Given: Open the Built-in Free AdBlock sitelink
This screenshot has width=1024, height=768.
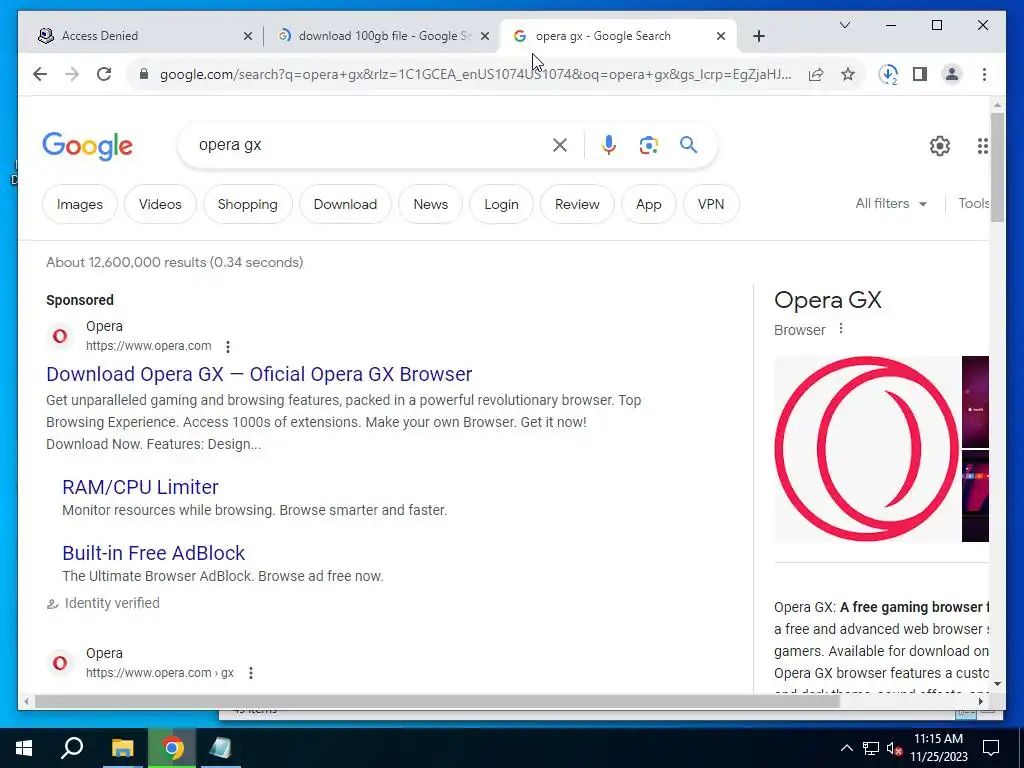Looking at the screenshot, I should pyautogui.click(x=153, y=553).
